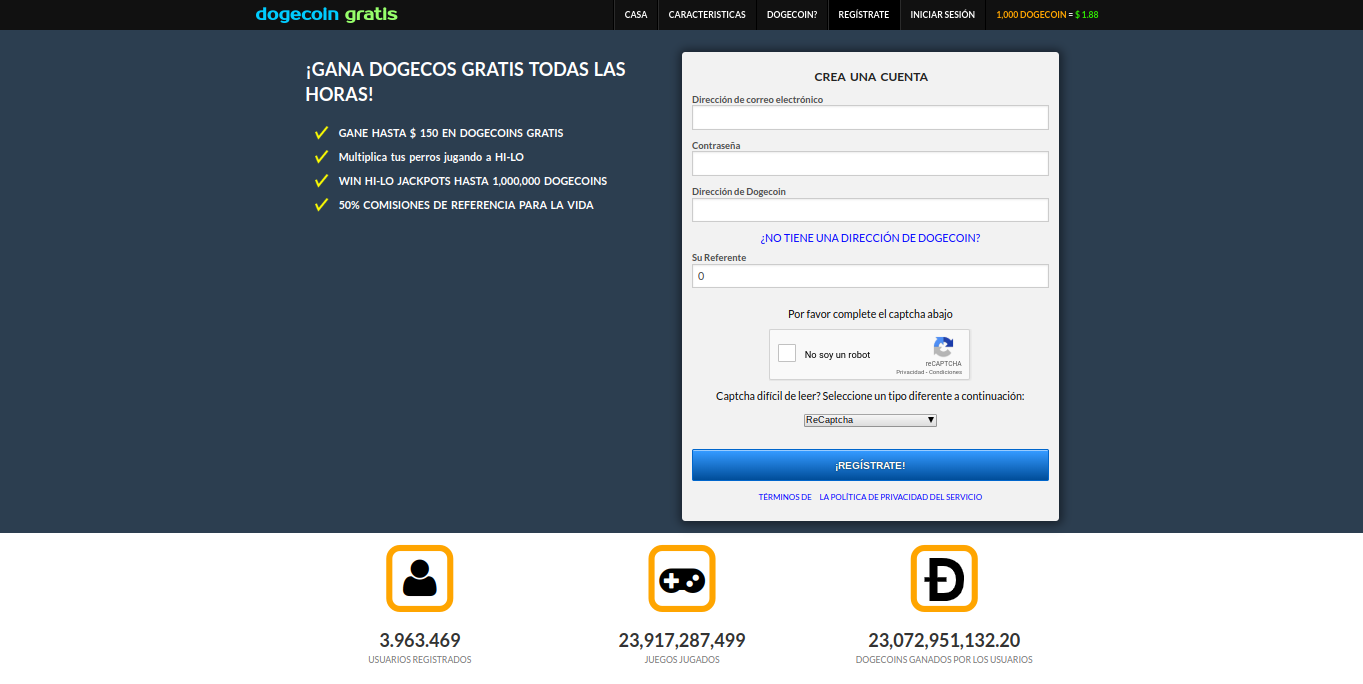Click checkmark beside GANE HASTA $ 150
Image resolution: width=1363 pixels, height=684 pixels.
click(321, 133)
